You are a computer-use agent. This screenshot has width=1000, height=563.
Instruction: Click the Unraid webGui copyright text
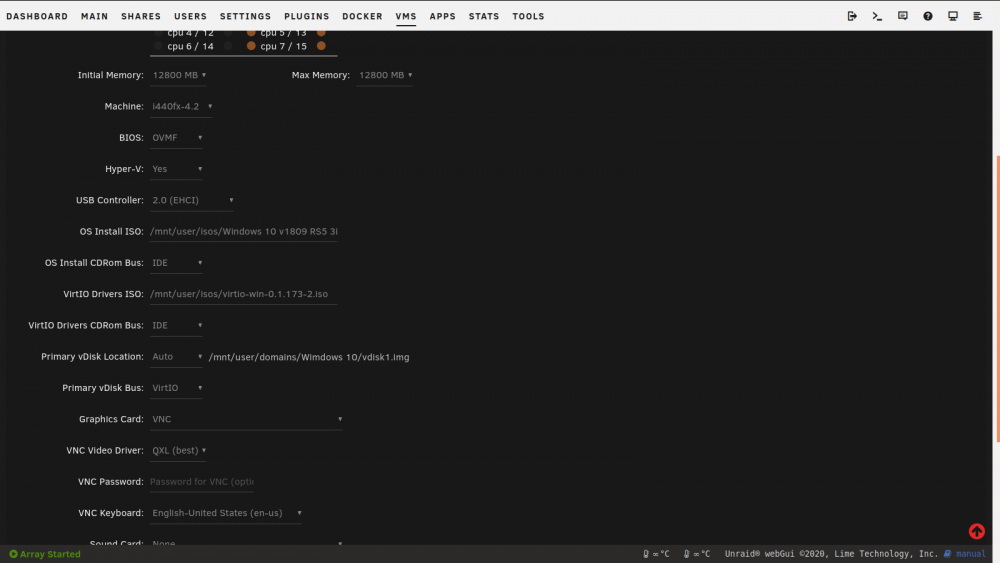point(831,554)
